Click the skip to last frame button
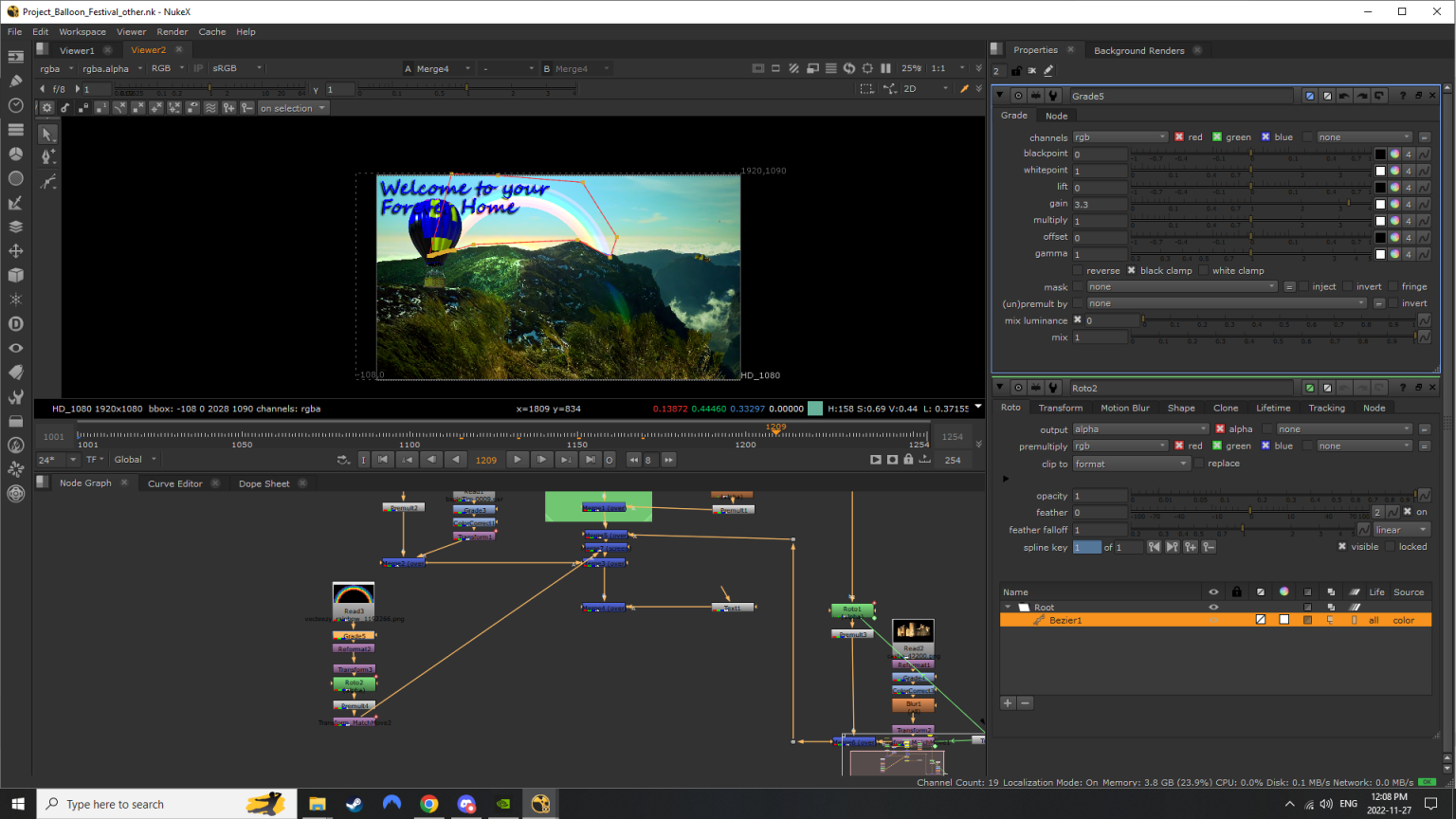This screenshot has width=1456, height=819. [x=588, y=459]
